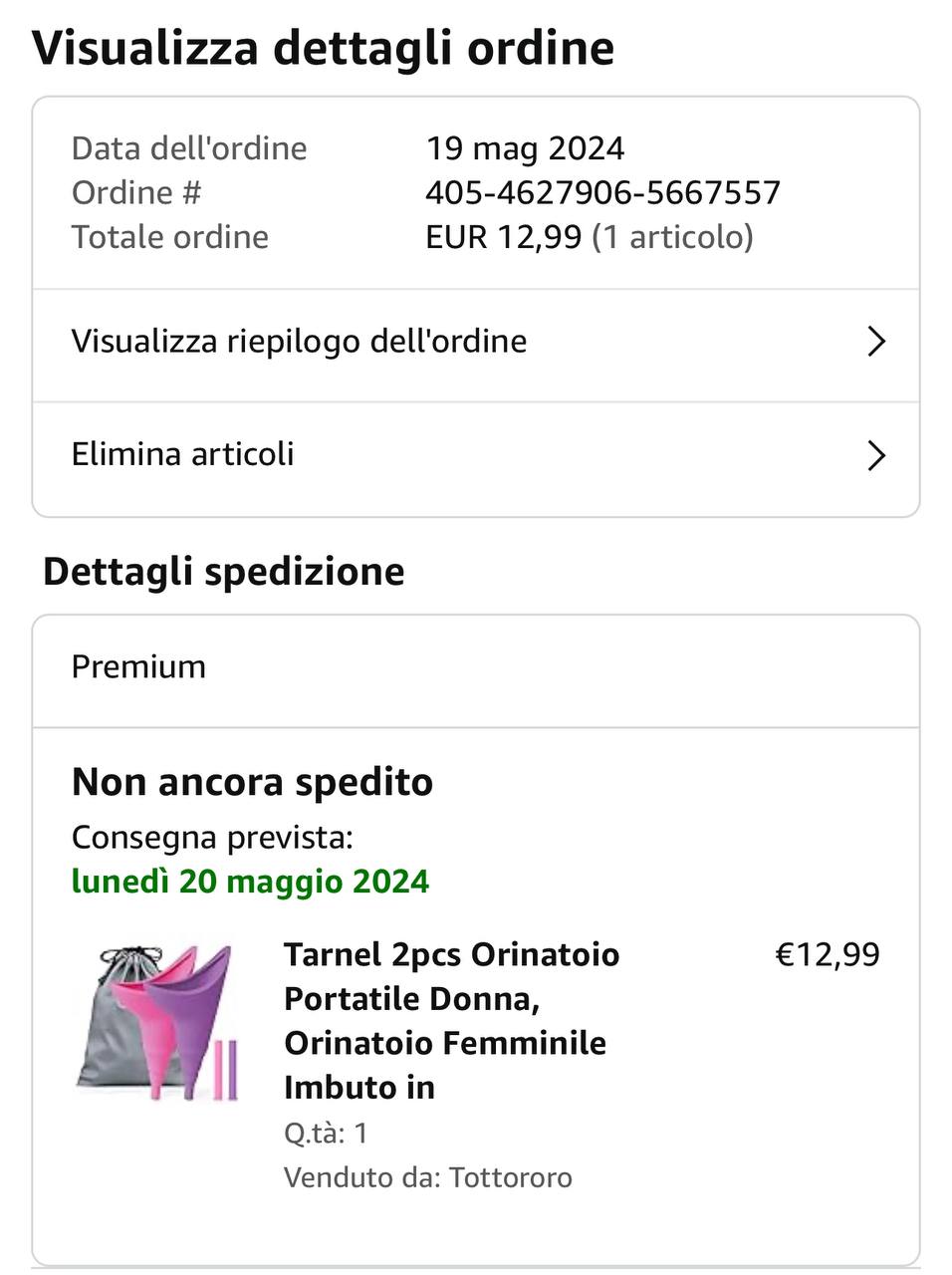The width and height of the screenshot is (952, 1275).
Task: Click the order total EUR 12,99
Action: coord(503,237)
